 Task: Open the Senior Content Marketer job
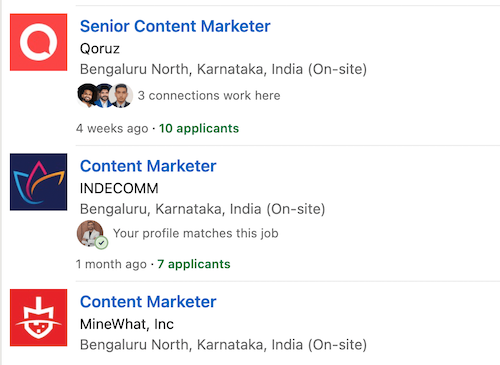click(175, 26)
